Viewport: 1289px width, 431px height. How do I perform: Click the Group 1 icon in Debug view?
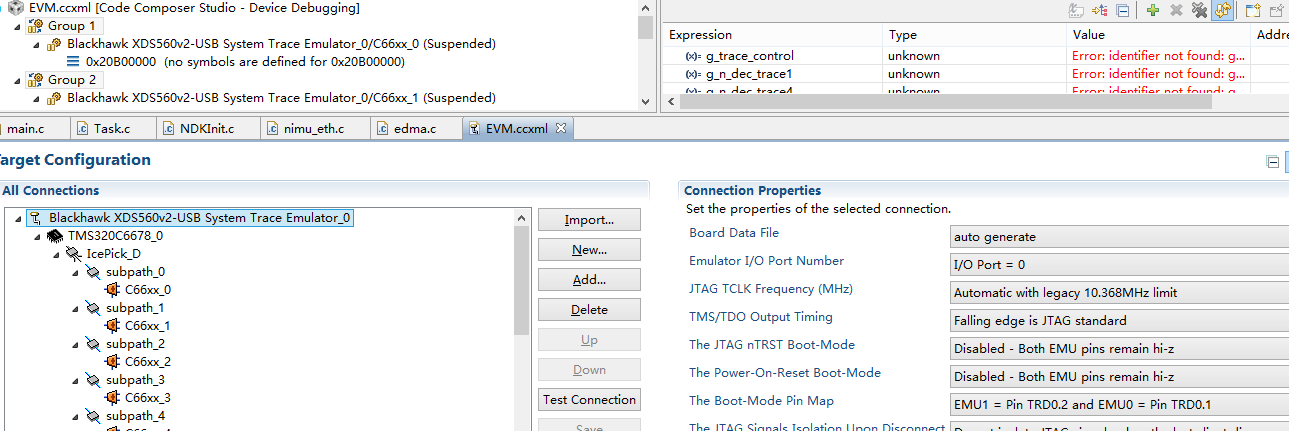36,26
